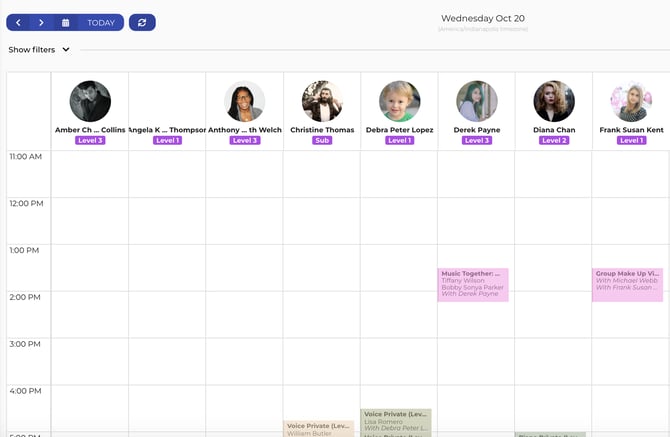Advance to next day with right chevron
The width and height of the screenshot is (670, 437).
(x=41, y=23)
